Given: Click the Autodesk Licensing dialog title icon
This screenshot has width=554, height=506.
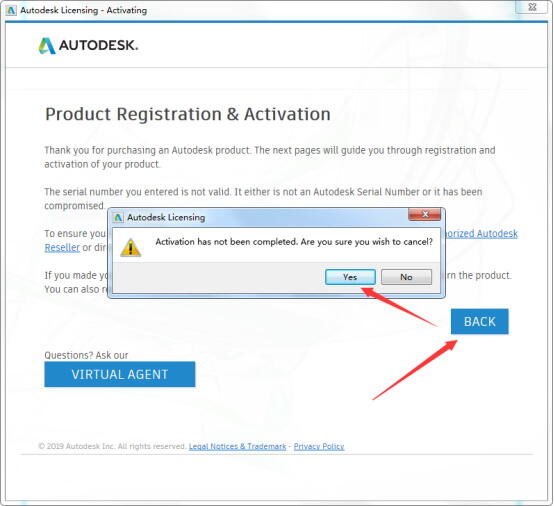Looking at the screenshot, I should pos(118,217).
